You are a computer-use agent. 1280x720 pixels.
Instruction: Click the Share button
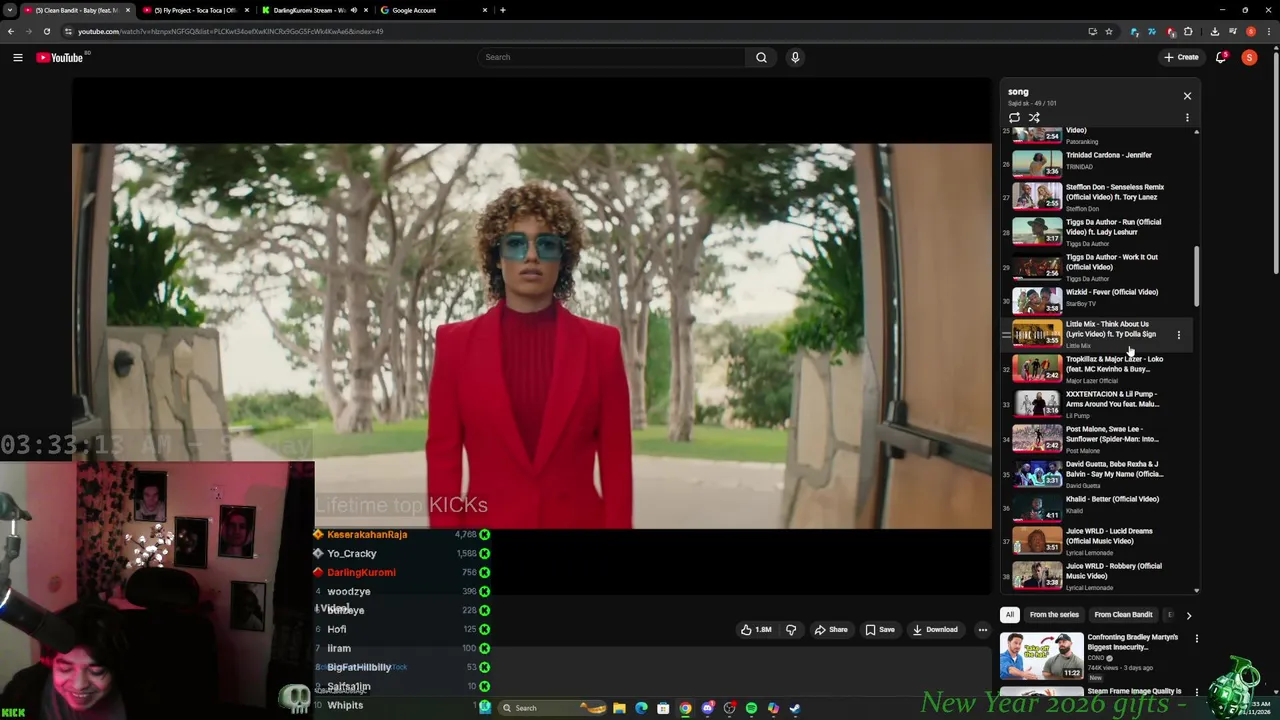pos(831,630)
